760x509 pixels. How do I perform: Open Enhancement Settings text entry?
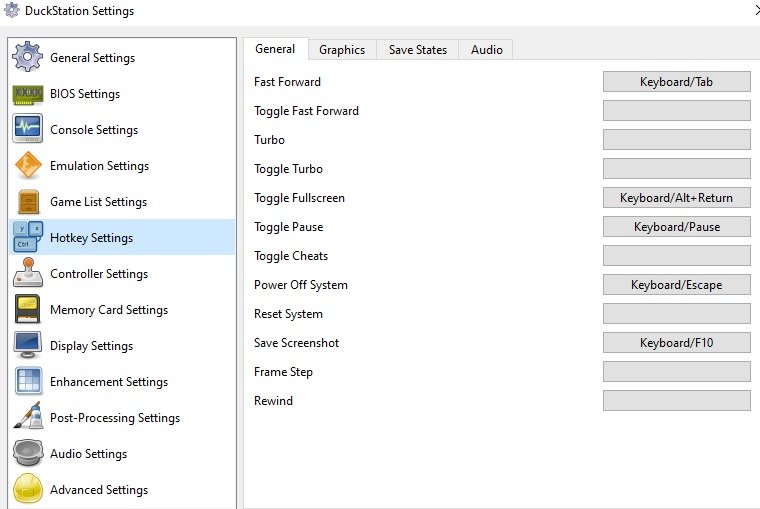click(109, 382)
